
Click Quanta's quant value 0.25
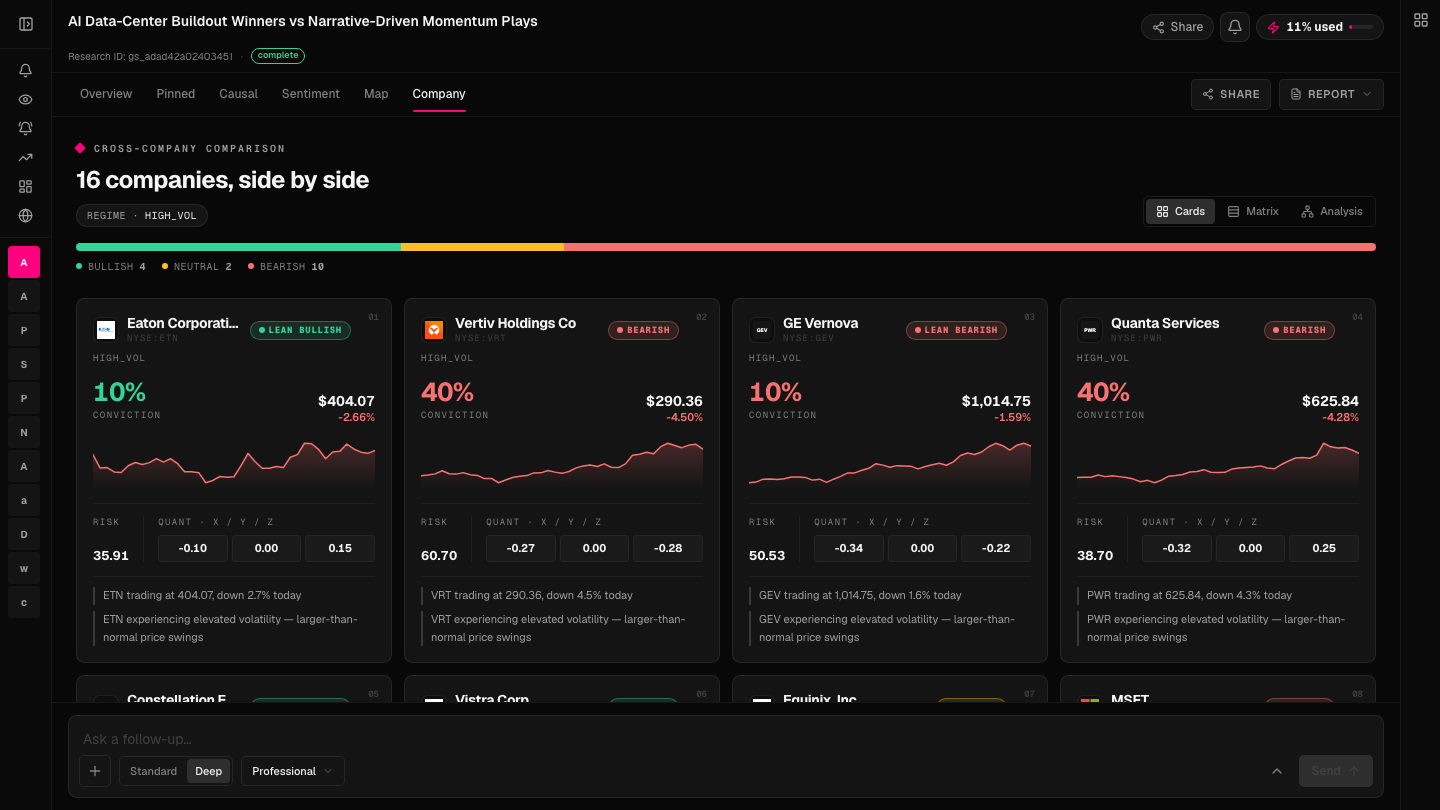pos(1324,548)
